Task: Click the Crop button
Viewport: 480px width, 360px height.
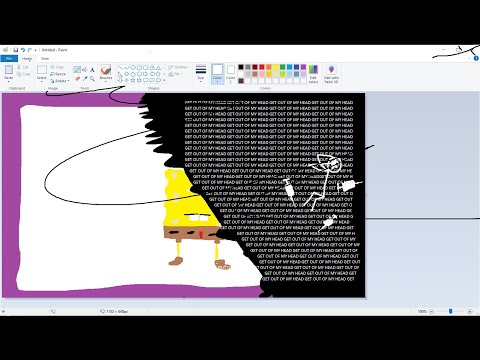Action: (57, 67)
